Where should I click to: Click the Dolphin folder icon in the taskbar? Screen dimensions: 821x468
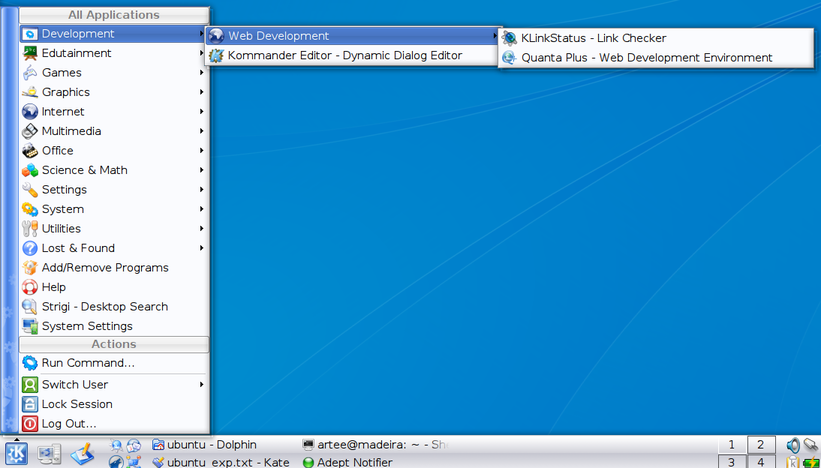158,445
